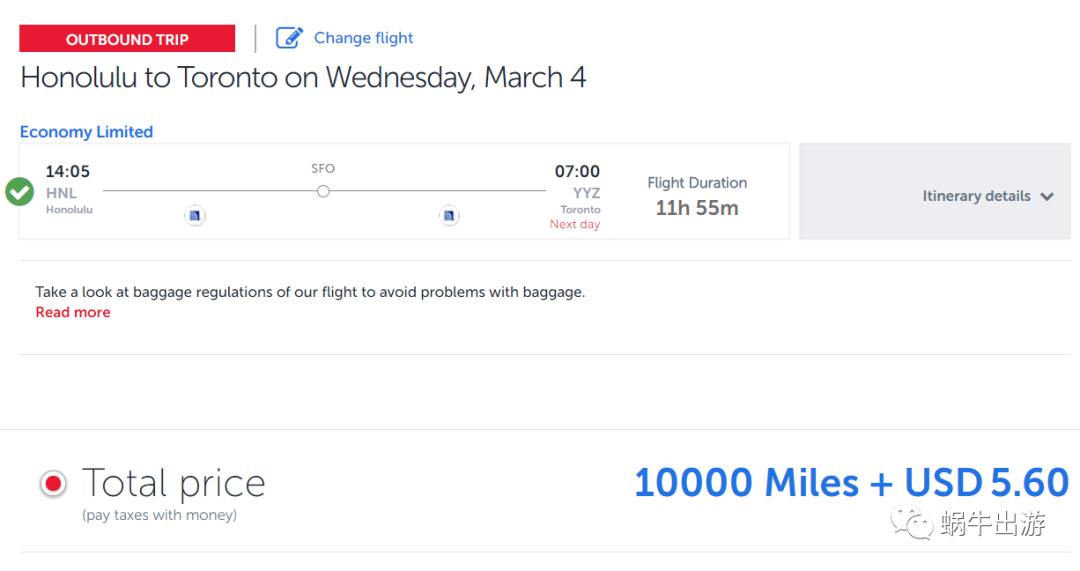Click the 07:00 arrival time
Viewport: 1080px width, 571px height.
click(577, 172)
